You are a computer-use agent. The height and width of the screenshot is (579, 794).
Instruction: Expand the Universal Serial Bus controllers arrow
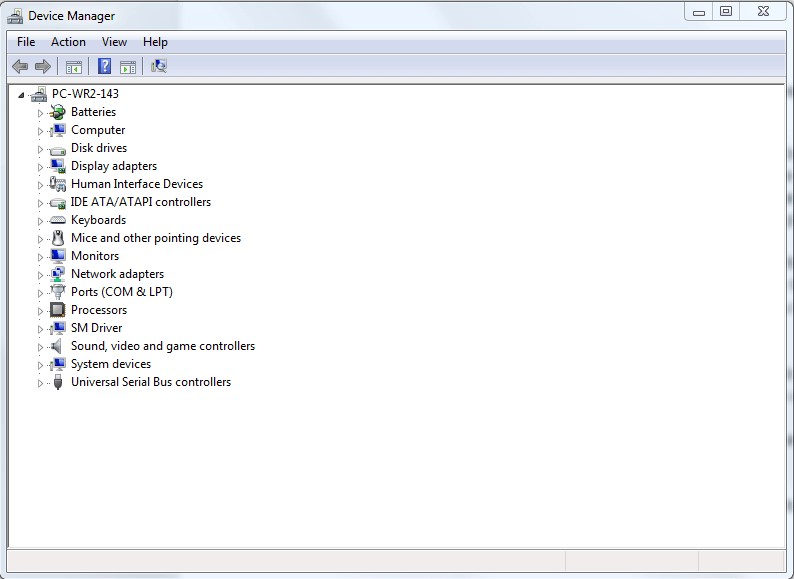(41, 383)
